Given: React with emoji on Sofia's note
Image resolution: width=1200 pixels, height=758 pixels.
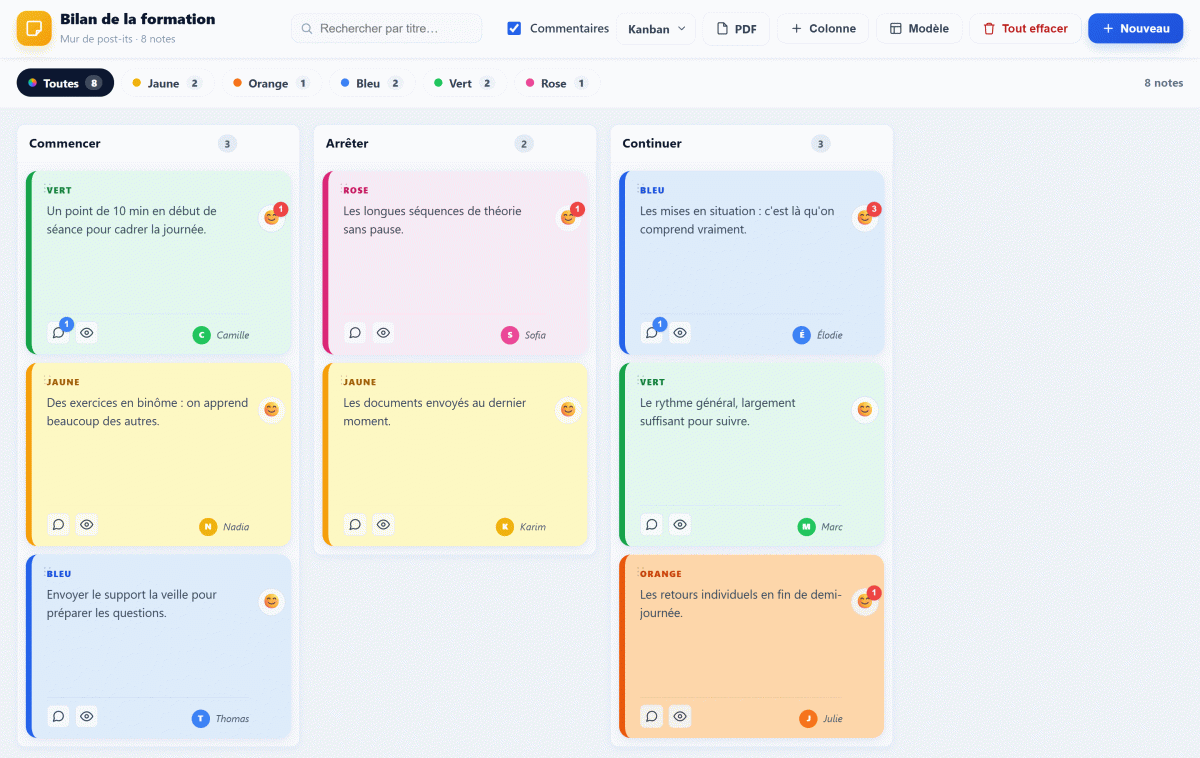Looking at the screenshot, I should [x=568, y=217].
